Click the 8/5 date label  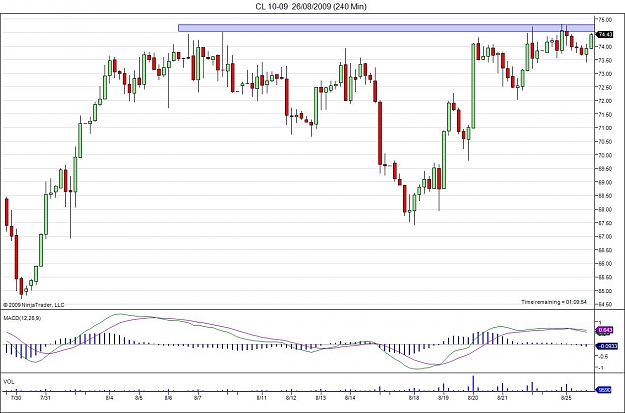coord(139,398)
